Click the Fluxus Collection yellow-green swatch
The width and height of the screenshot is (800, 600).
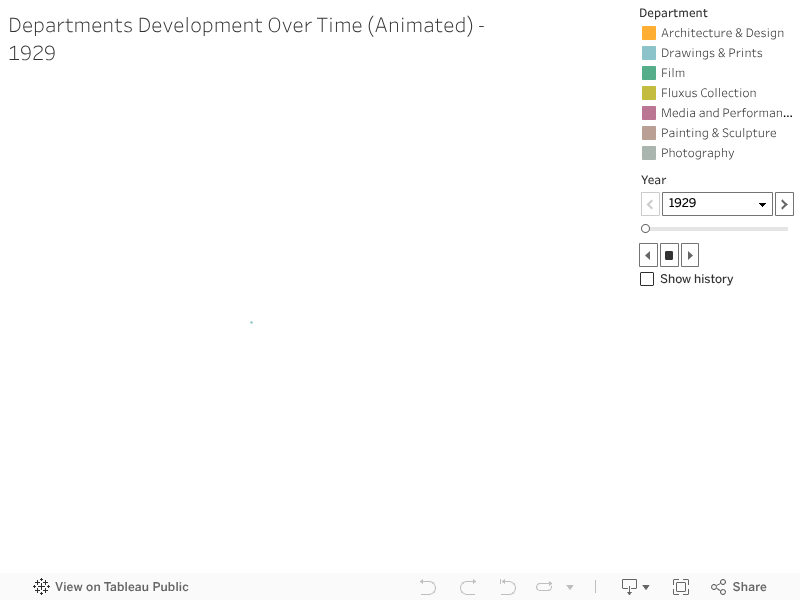click(x=648, y=93)
